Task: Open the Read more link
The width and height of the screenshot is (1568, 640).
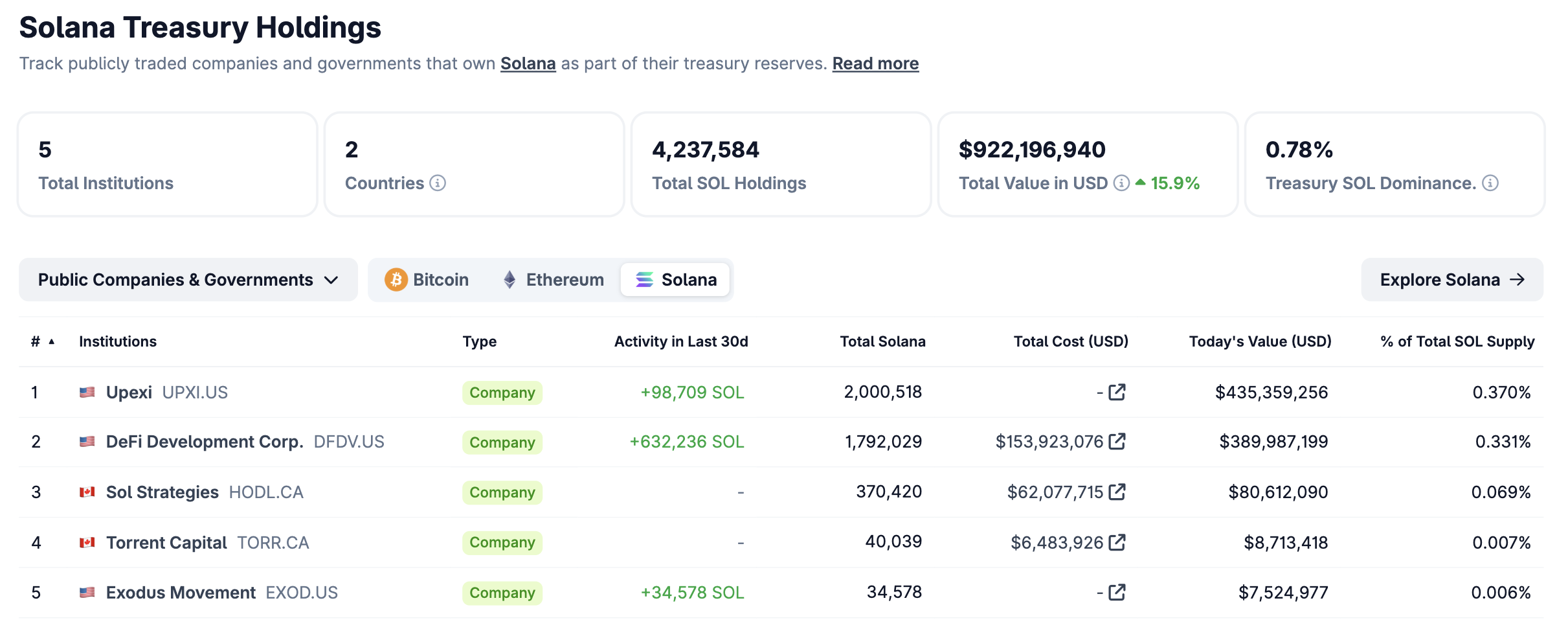Action: coord(875,63)
